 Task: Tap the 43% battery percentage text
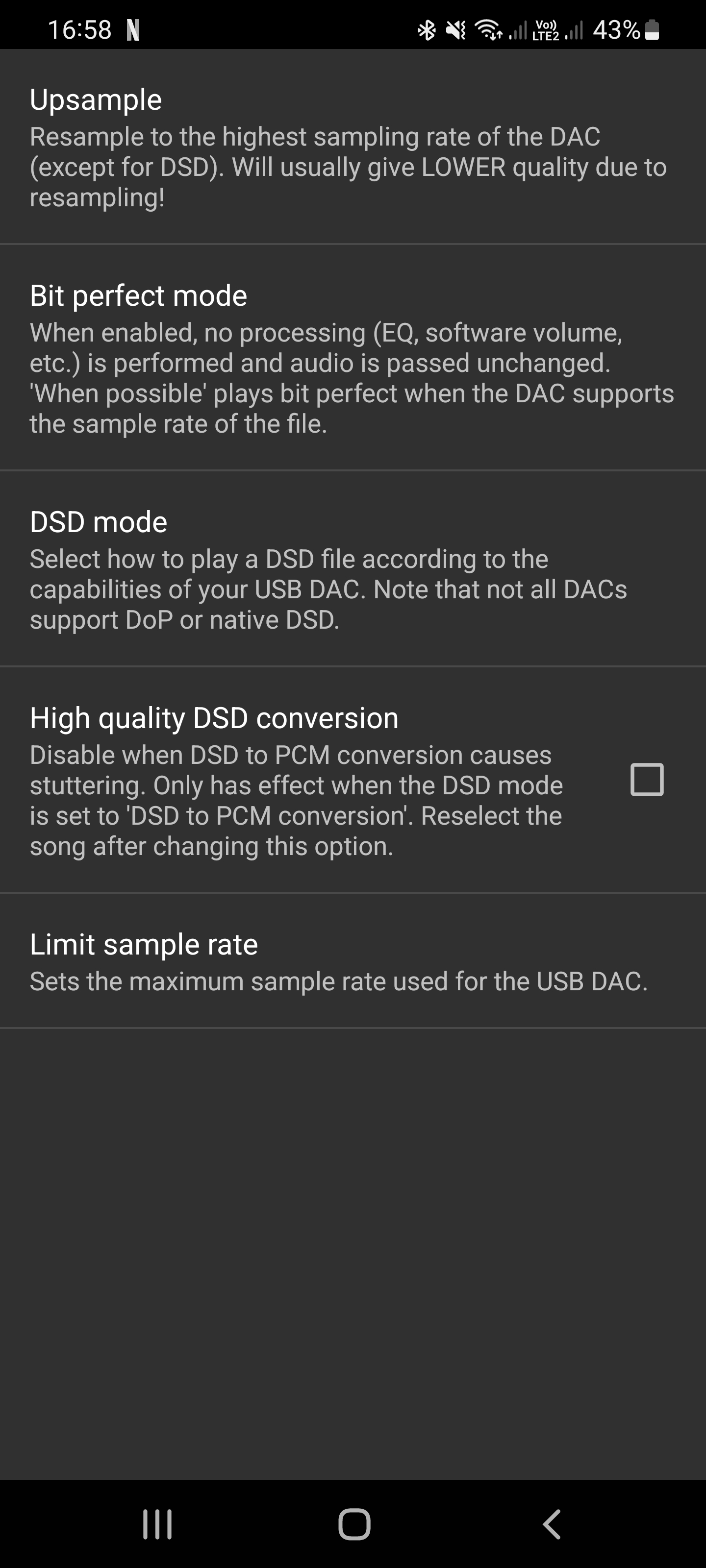pyautogui.click(x=616, y=30)
